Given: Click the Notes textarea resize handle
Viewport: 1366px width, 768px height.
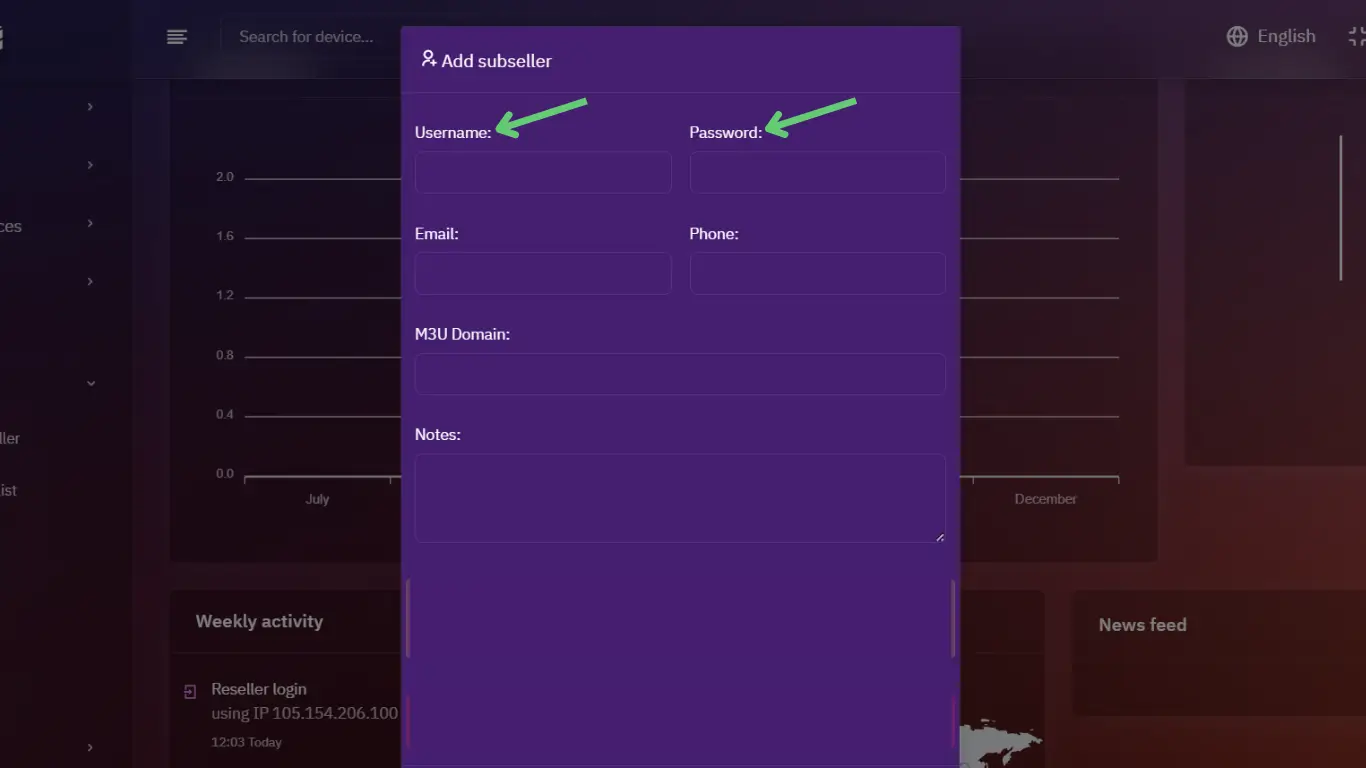Looking at the screenshot, I should click(x=939, y=536).
